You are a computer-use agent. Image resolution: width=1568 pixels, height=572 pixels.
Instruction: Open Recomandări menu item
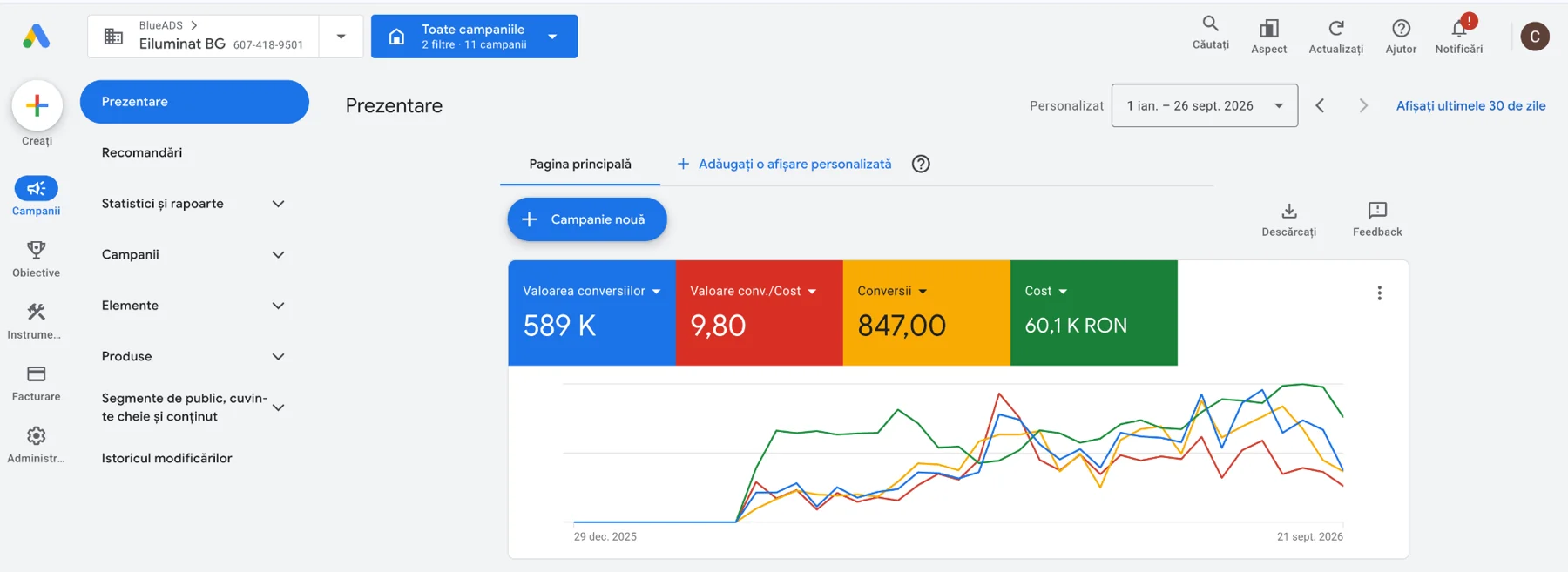(x=142, y=152)
